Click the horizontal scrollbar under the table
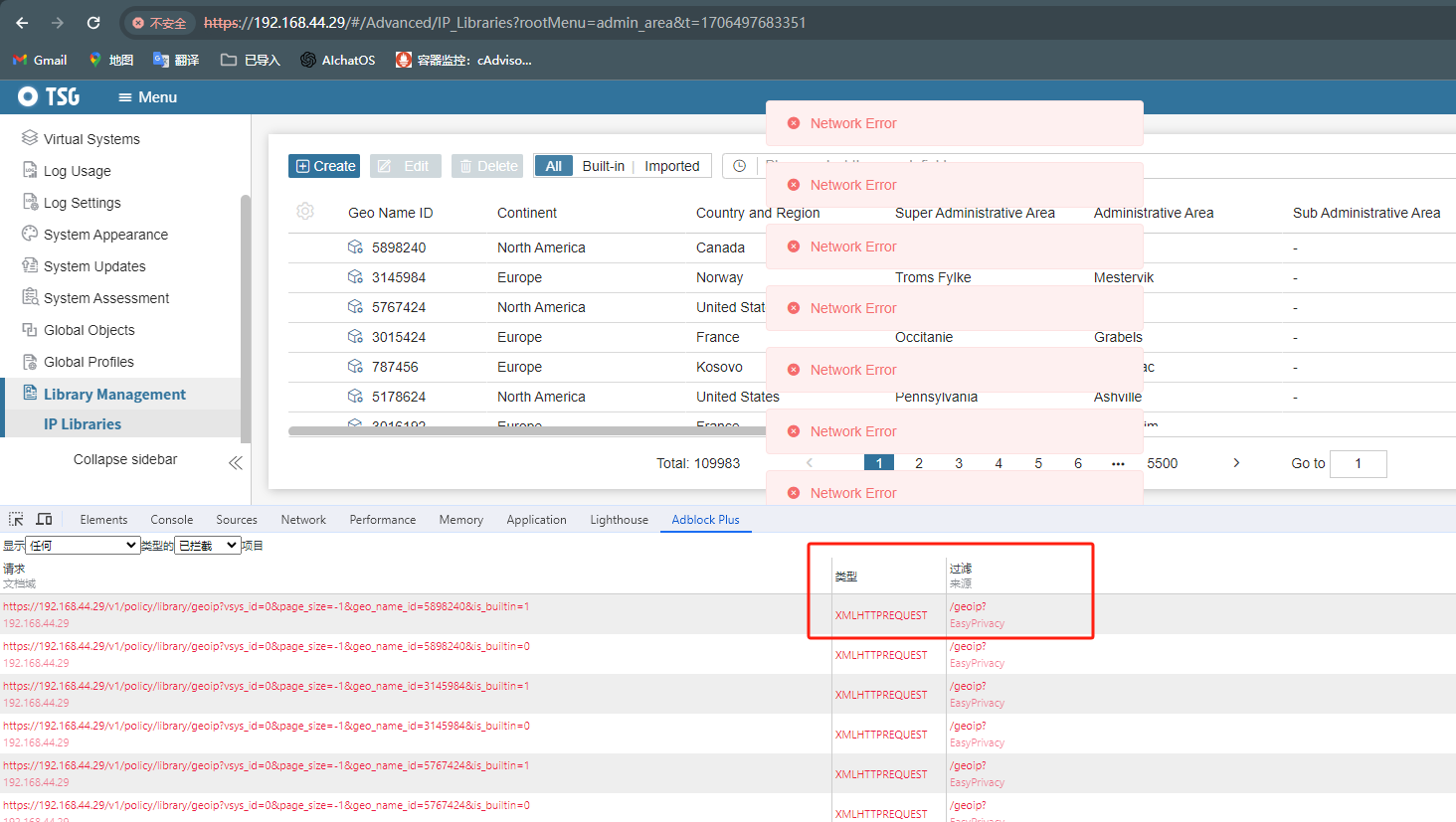 pyautogui.click(x=527, y=430)
